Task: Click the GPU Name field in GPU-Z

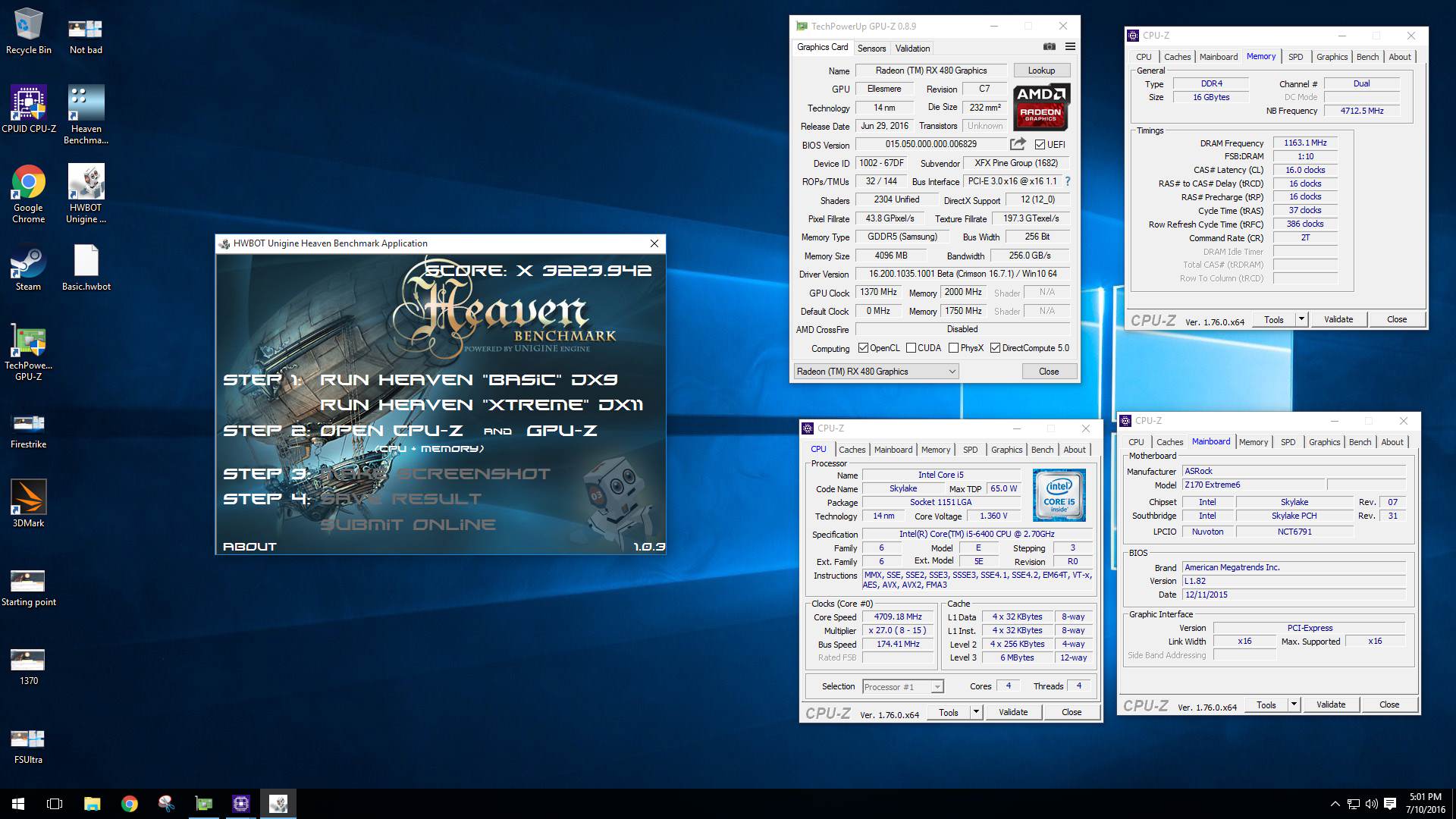Action: coord(931,71)
